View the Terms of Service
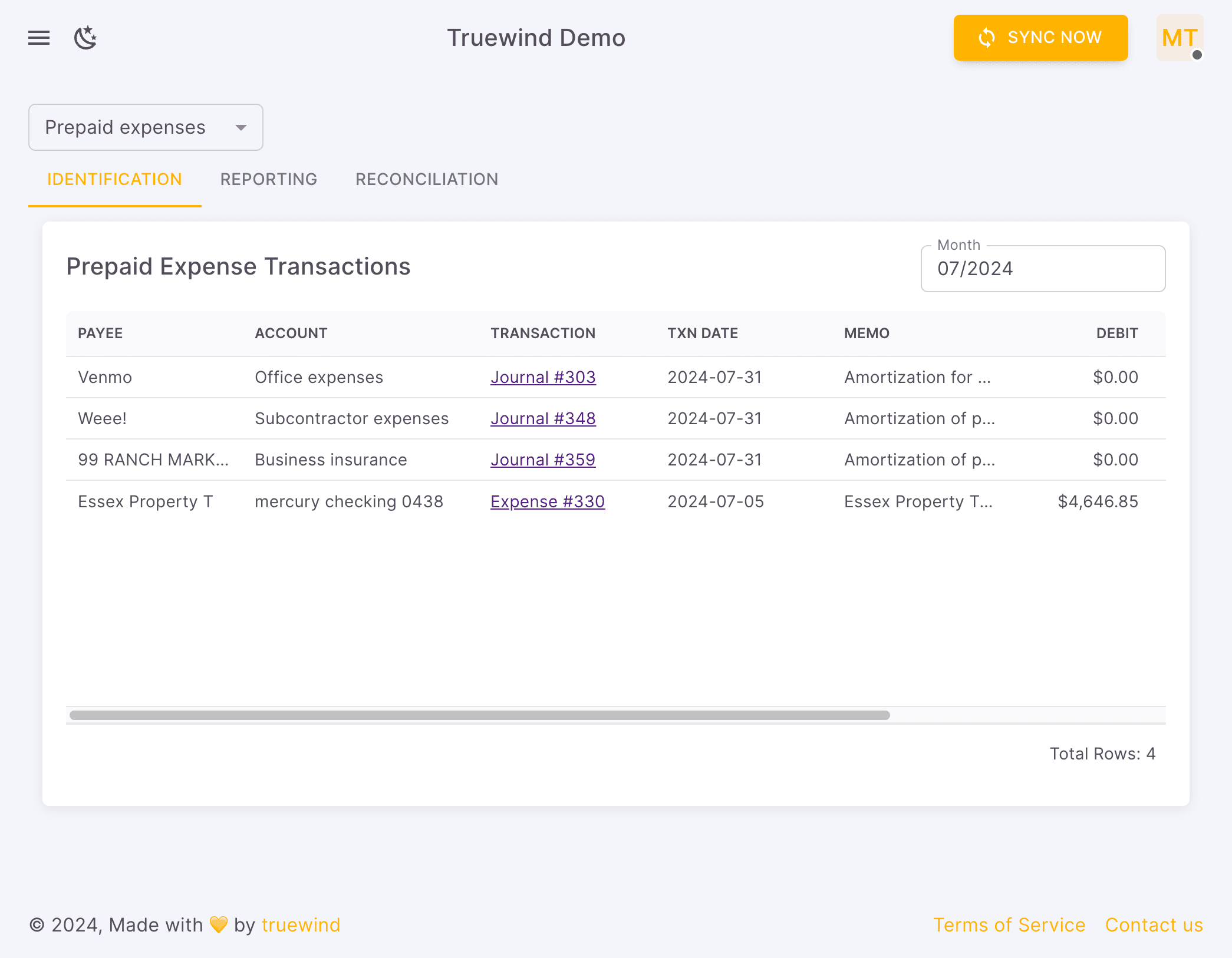The image size is (1232, 958). 1009,925
